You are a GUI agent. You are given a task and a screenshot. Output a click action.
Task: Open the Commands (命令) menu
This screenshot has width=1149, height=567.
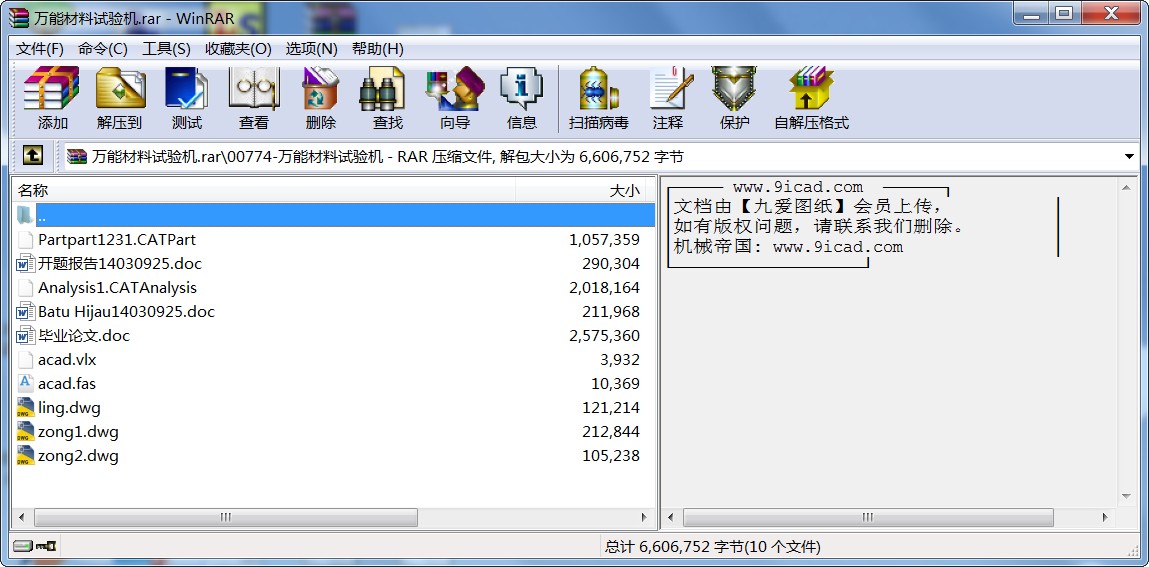(103, 49)
